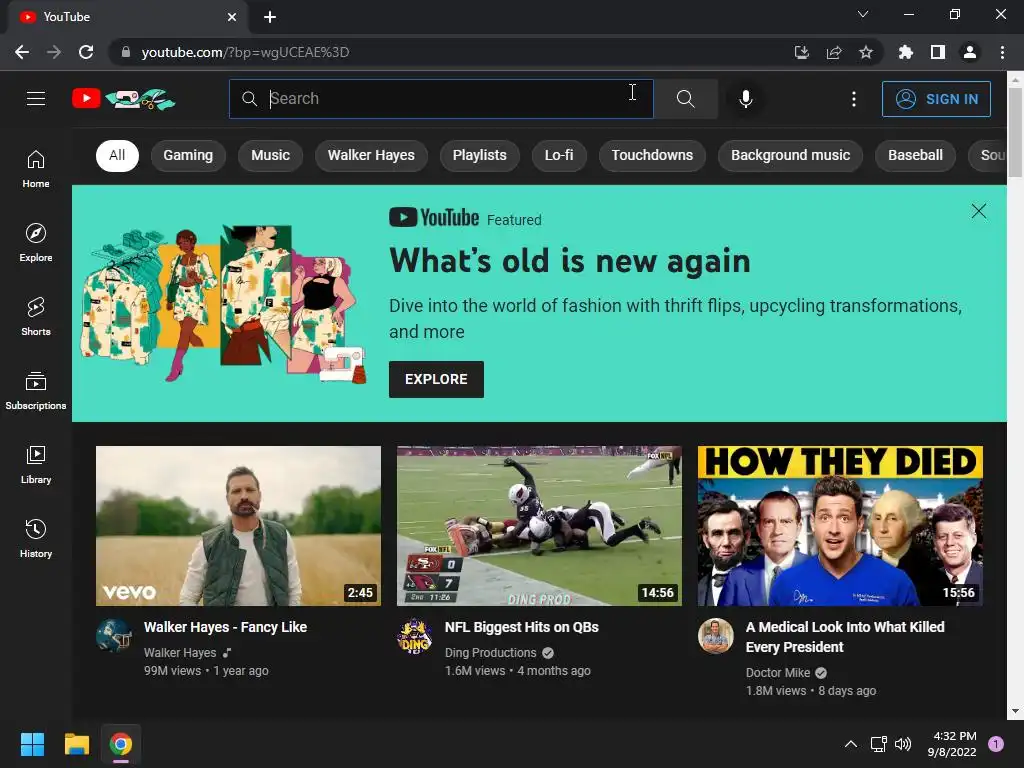The image size is (1024, 768).
Task: Open Library in sidebar
Action: [36, 464]
